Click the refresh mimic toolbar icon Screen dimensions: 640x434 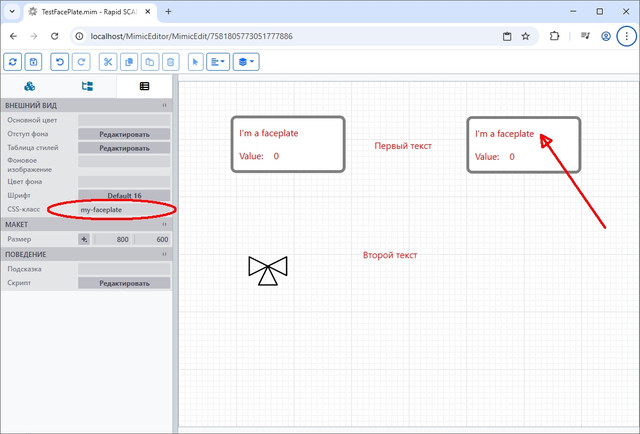click(13, 62)
